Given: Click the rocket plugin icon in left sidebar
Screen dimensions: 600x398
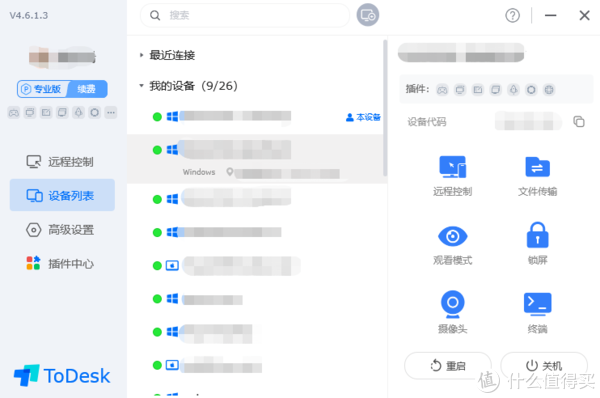Looking at the screenshot, I should [x=78, y=113].
